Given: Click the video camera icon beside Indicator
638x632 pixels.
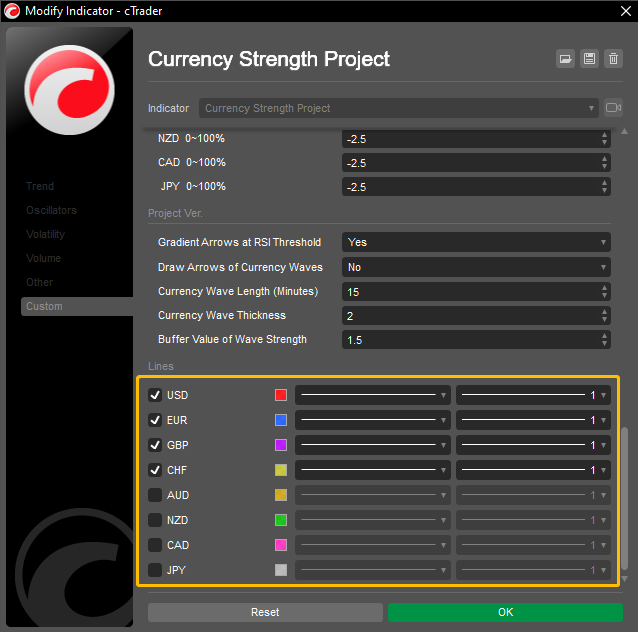Looking at the screenshot, I should [613, 108].
